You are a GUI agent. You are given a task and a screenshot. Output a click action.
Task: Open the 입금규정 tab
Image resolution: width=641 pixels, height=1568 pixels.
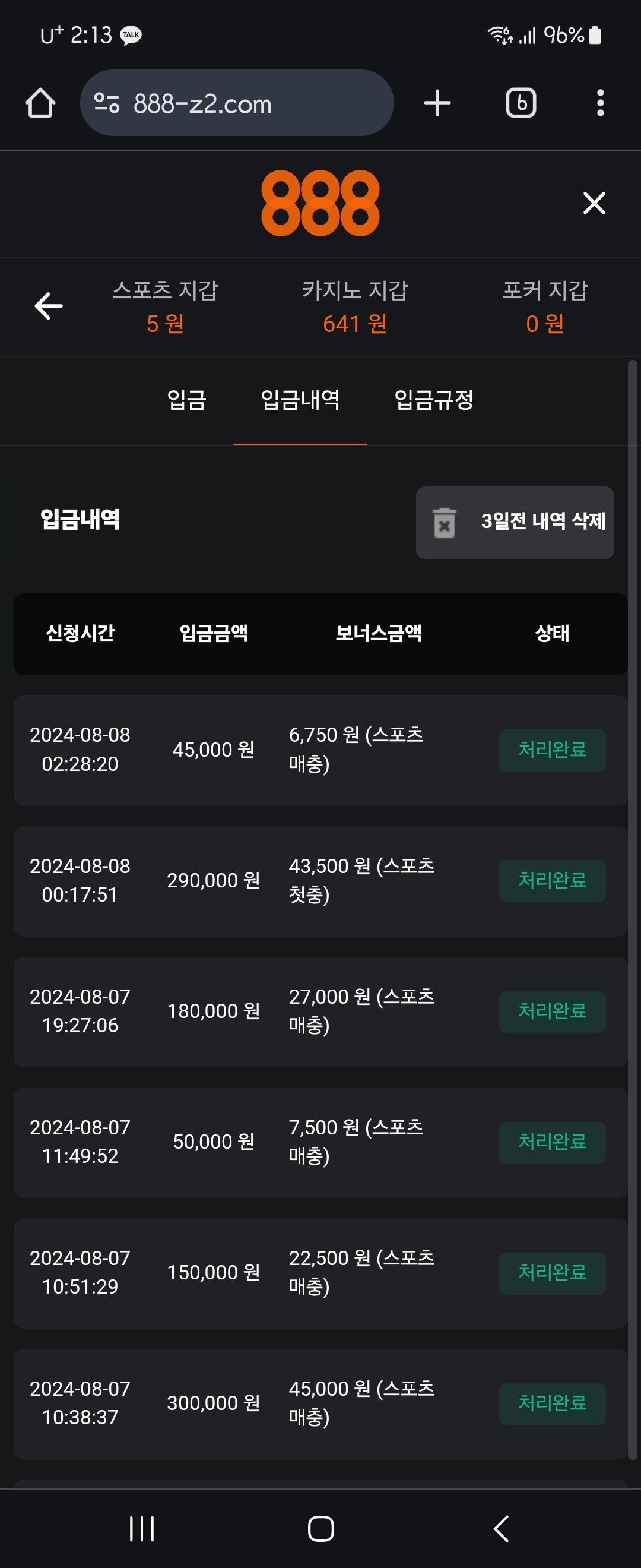click(434, 400)
